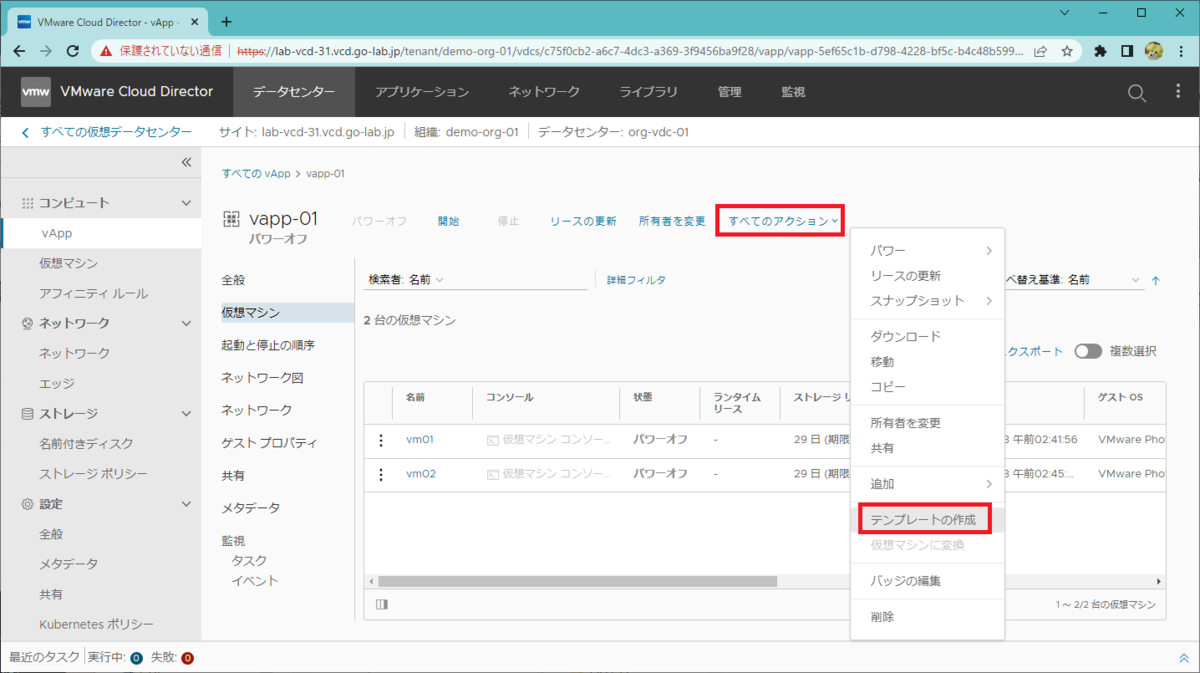The height and width of the screenshot is (673, 1200).
Task: Click the failed tasks count badge
Action: [x=187, y=658]
